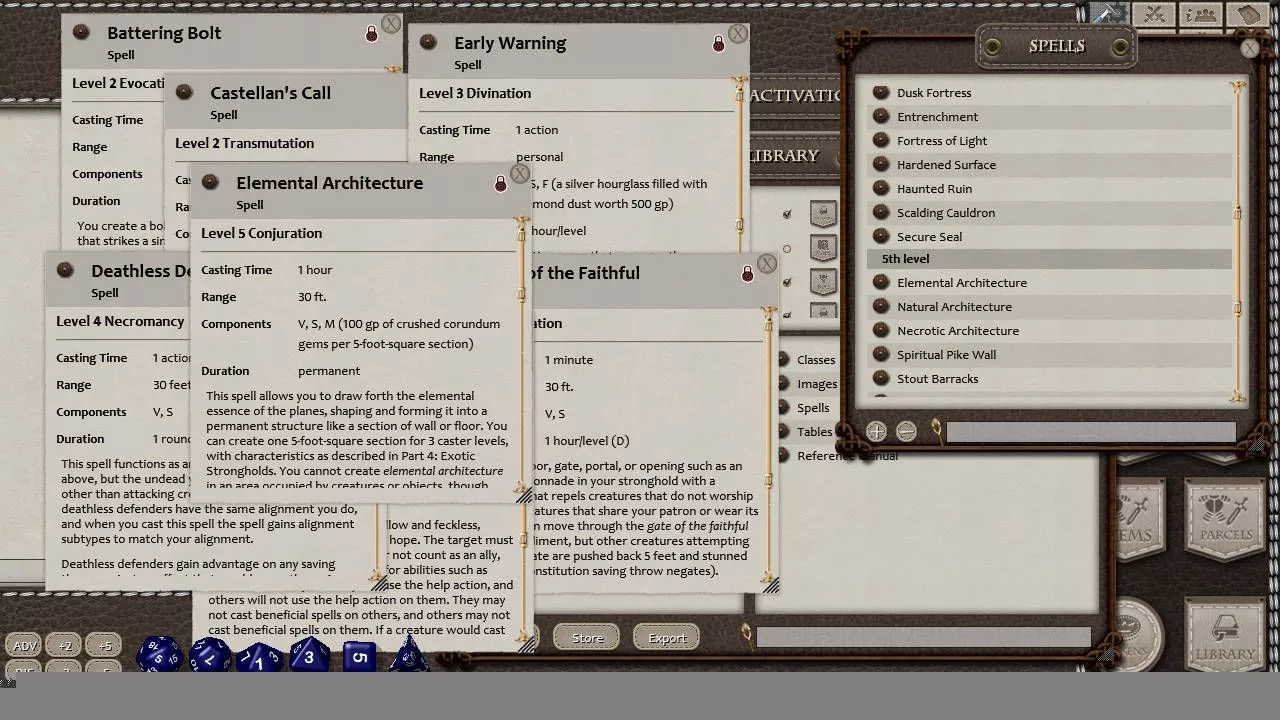Select Spells in the Library category list
This screenshot has height=720, width=1280.
click(813, 408)
